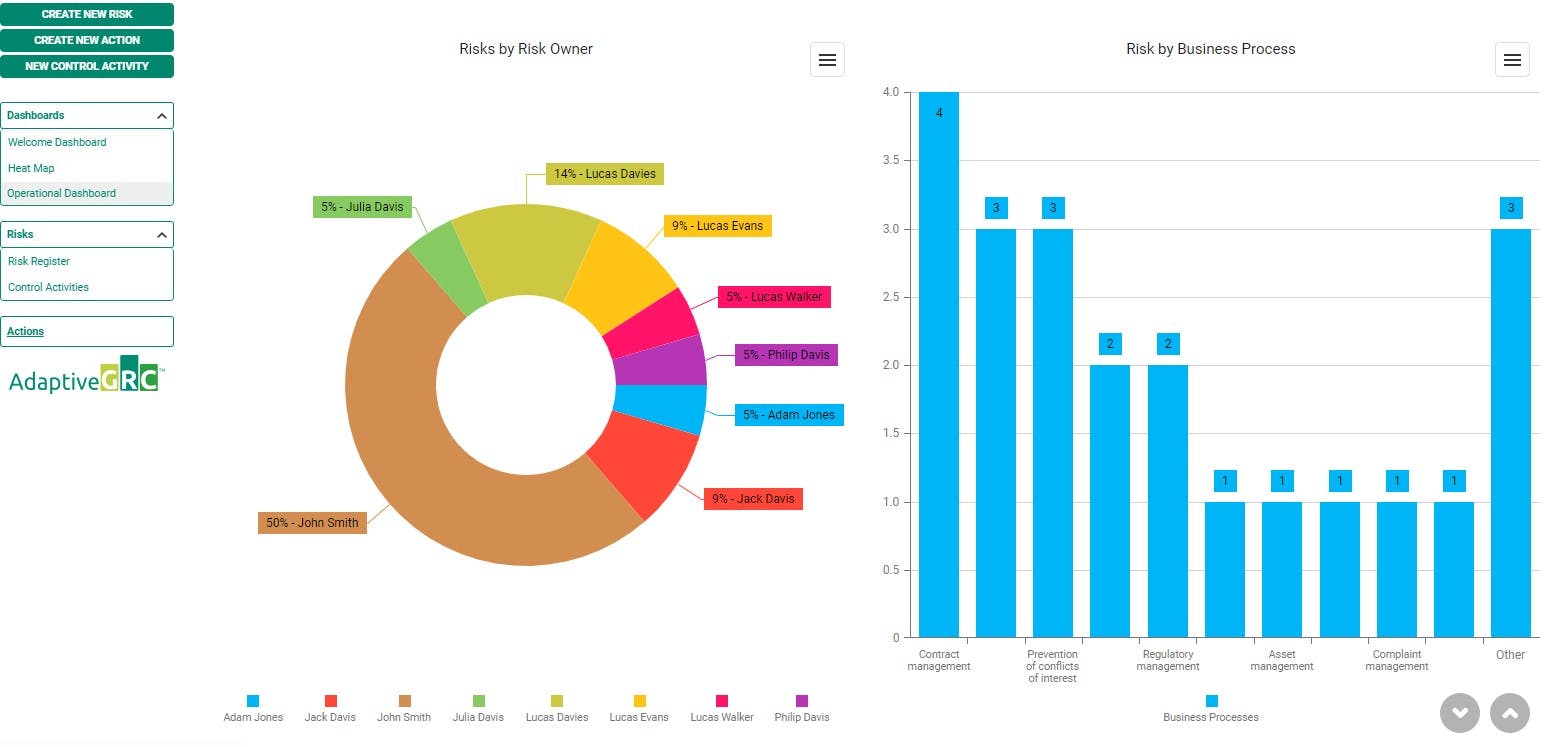
Task: Open the Welcome Dashboard
Action: [57, 142]
